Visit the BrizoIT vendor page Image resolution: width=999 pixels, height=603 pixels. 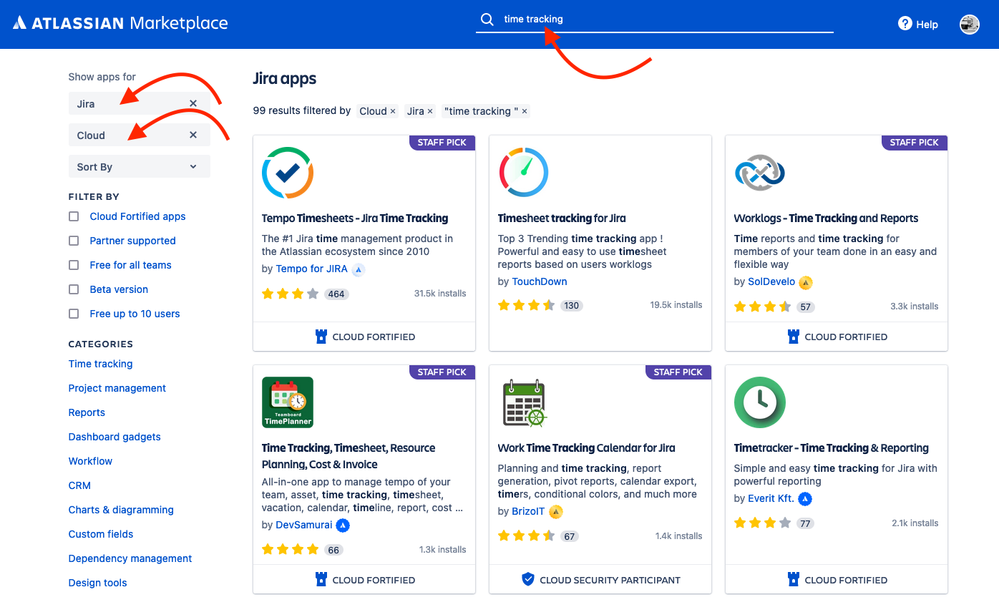528,511
